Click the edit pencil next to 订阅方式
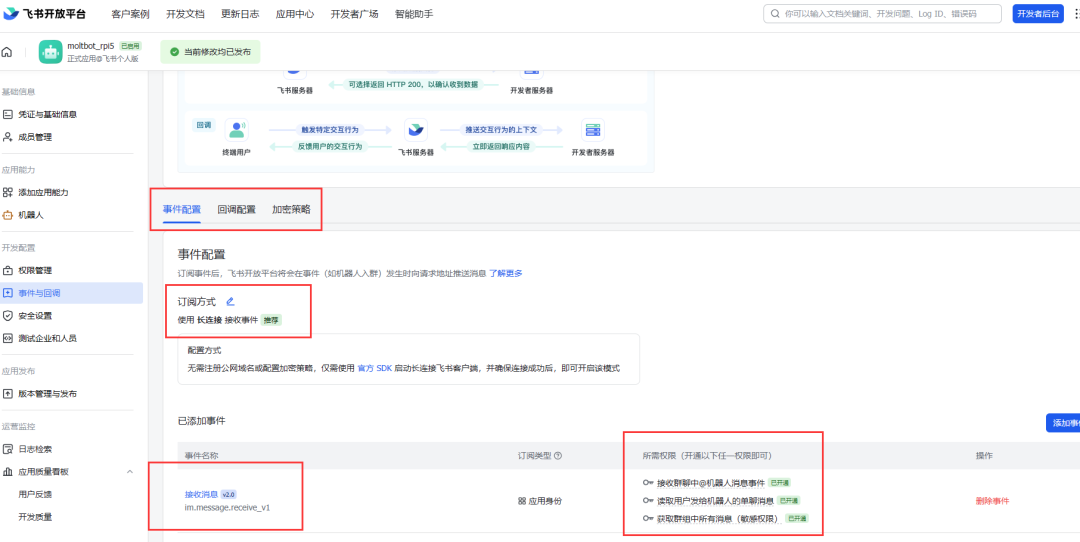 click(x=230, y=301)
